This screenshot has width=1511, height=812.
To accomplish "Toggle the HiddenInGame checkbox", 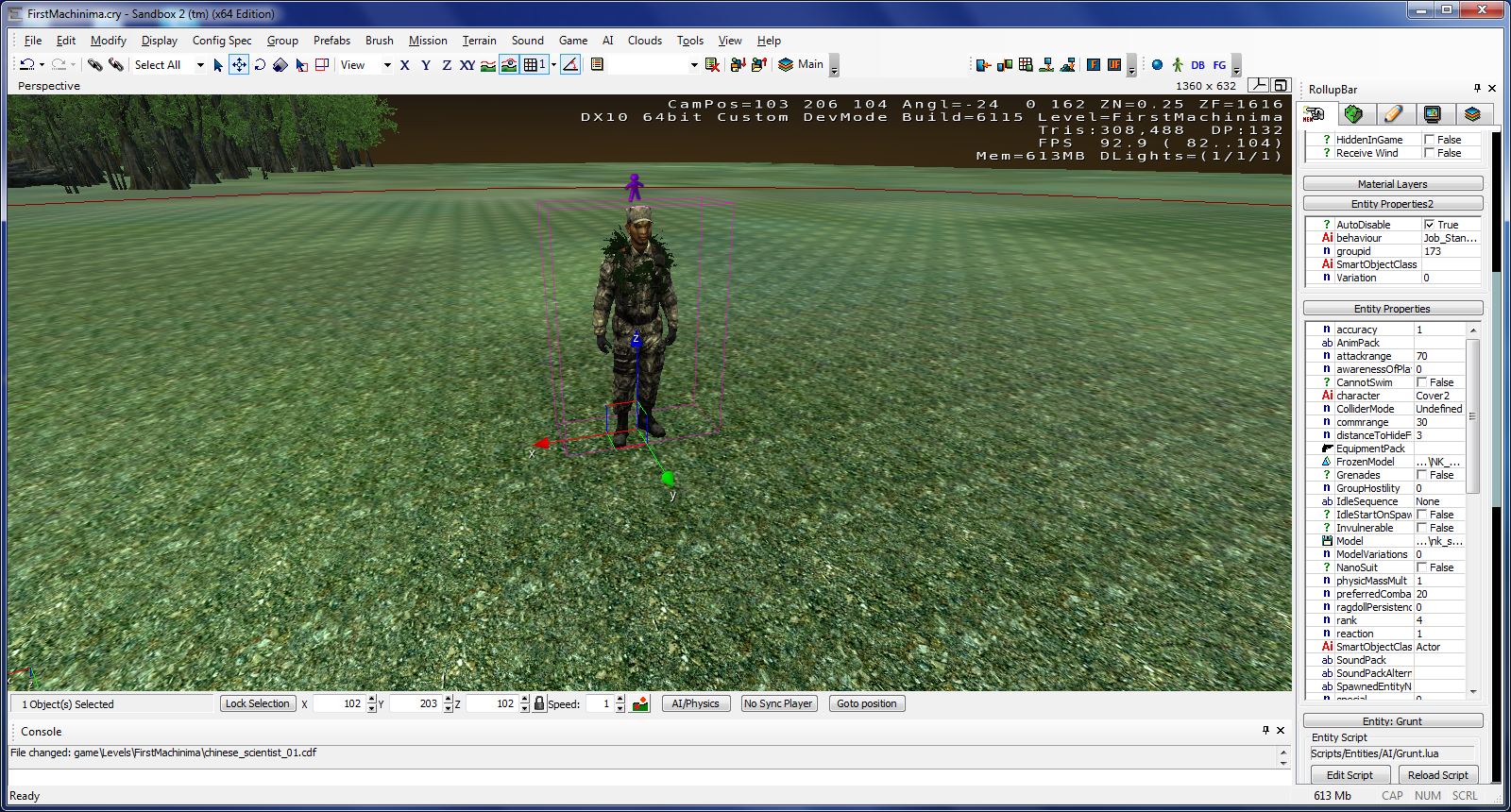I will pos(1429,140).
